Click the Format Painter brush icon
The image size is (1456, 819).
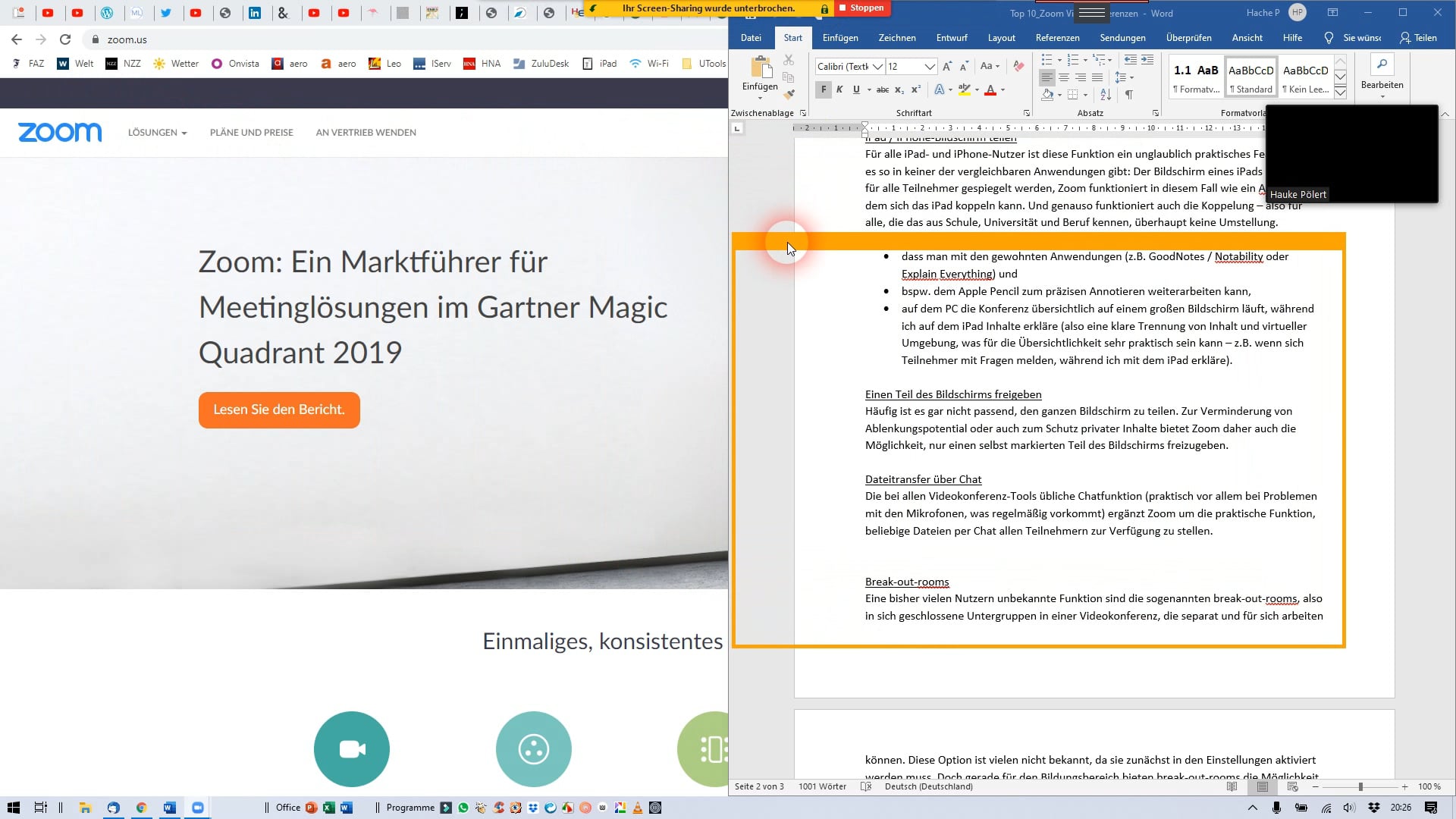tap(789, 94)
